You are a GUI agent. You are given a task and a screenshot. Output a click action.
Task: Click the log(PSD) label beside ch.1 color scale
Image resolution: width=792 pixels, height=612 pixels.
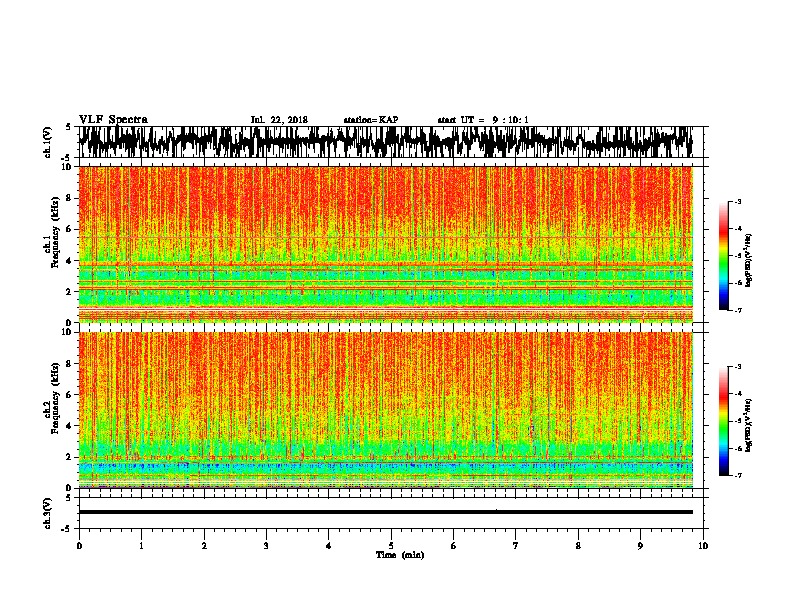click(749, 260)
